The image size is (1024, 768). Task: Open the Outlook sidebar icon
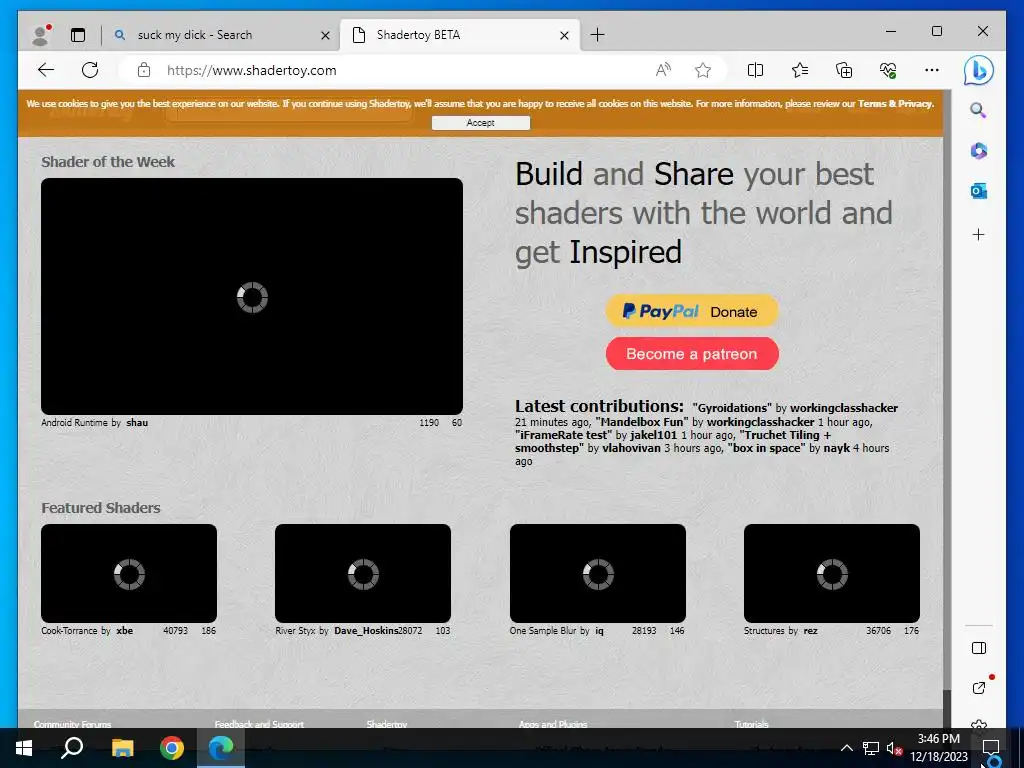click(x=978, y=191)
